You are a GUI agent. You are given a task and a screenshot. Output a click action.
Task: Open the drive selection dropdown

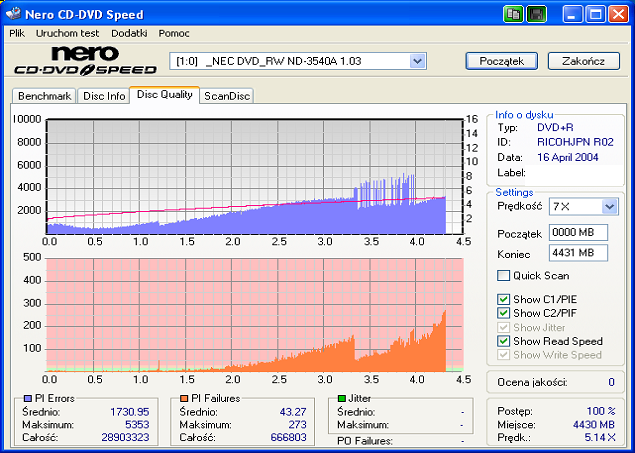point(417,62)
